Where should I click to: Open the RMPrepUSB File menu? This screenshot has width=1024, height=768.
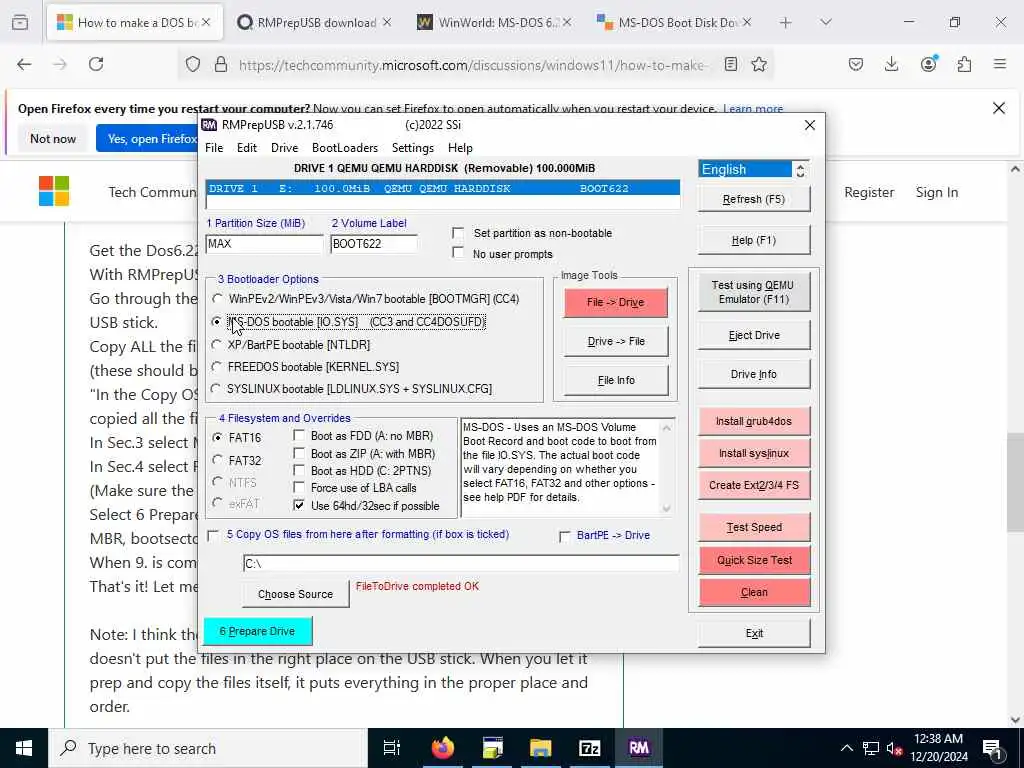click(x=214, y=148)
